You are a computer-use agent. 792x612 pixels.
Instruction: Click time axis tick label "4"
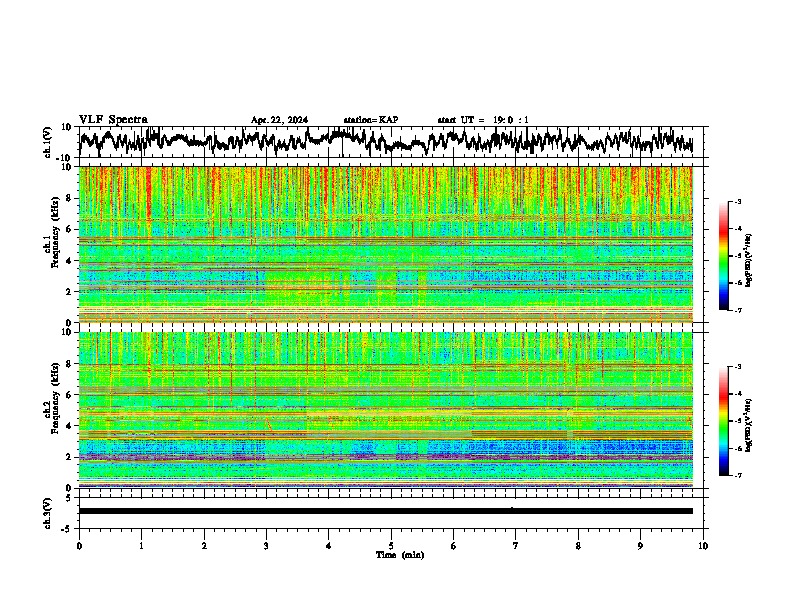coord(328,546)
